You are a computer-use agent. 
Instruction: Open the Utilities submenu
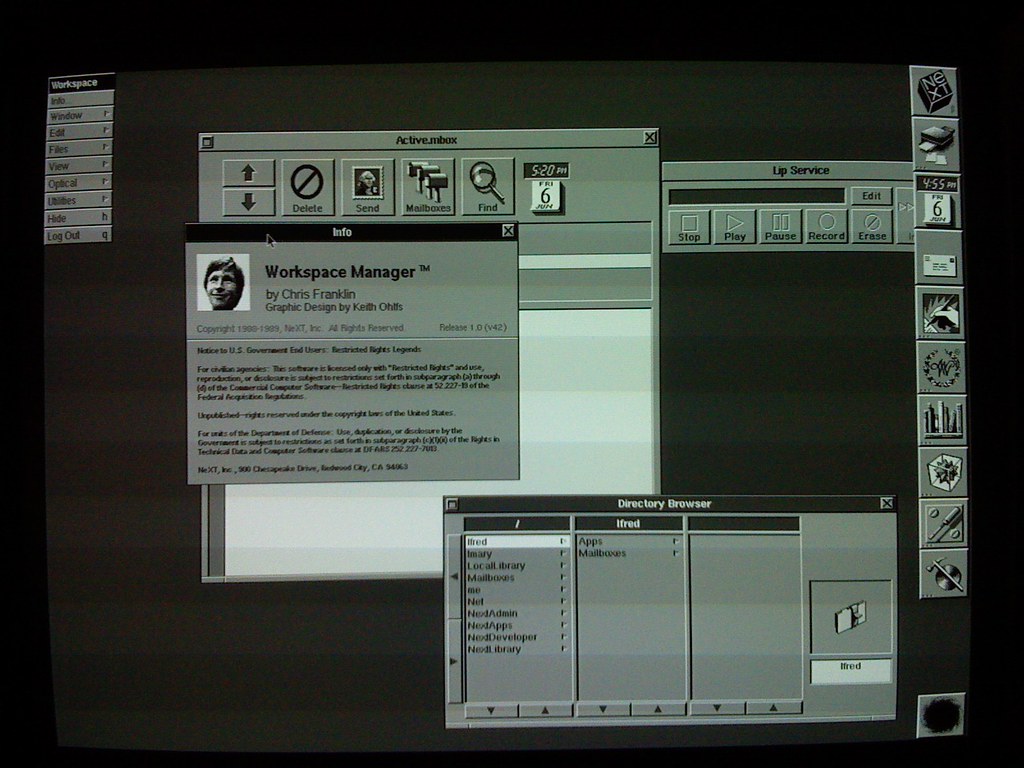point(79,201)
